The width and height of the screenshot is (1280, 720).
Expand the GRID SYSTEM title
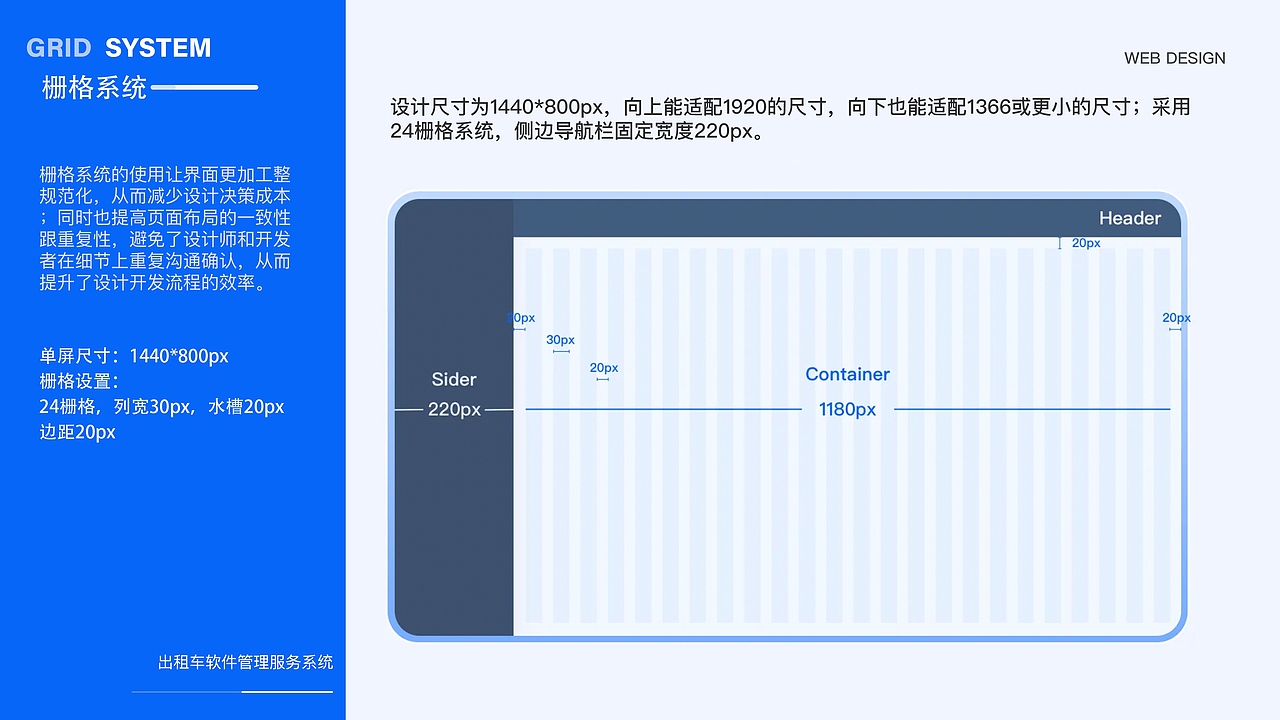(x=120, y=47)
